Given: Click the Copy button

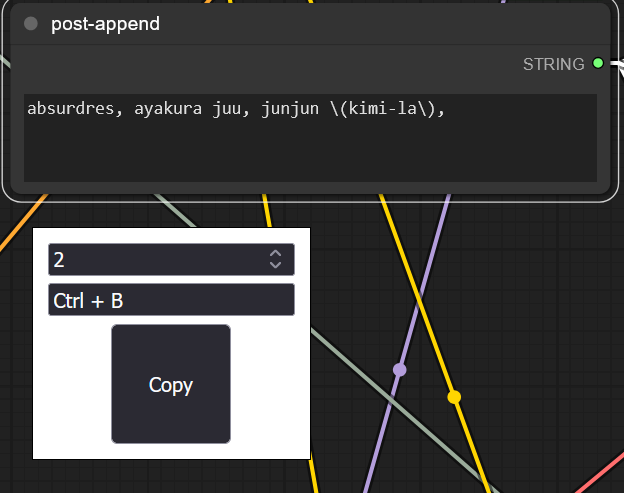Looking at the screenshot, I should pos(171,384).
